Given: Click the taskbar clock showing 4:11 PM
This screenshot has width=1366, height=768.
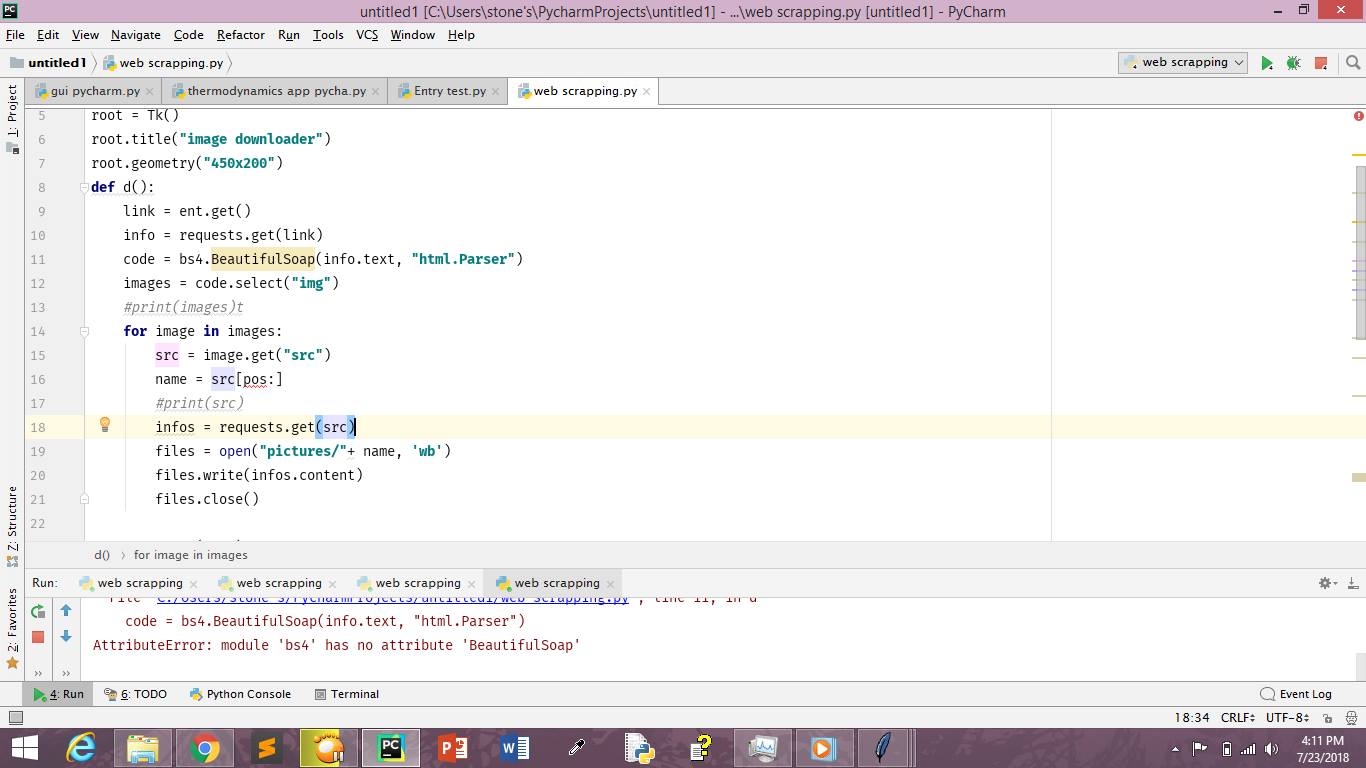Looking at the screenshot, I should (x=1321, y=749).
